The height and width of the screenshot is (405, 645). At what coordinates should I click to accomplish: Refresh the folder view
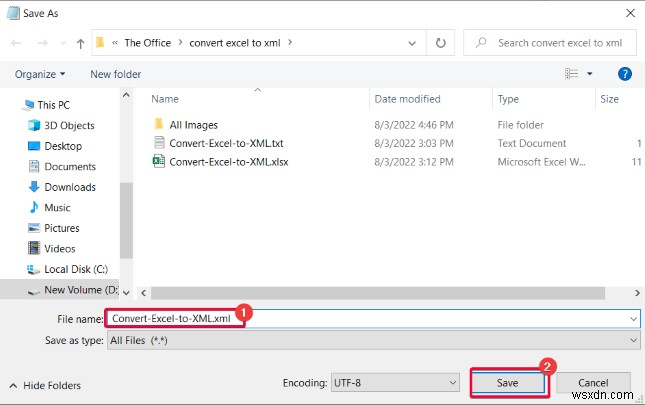coord(441,43)
